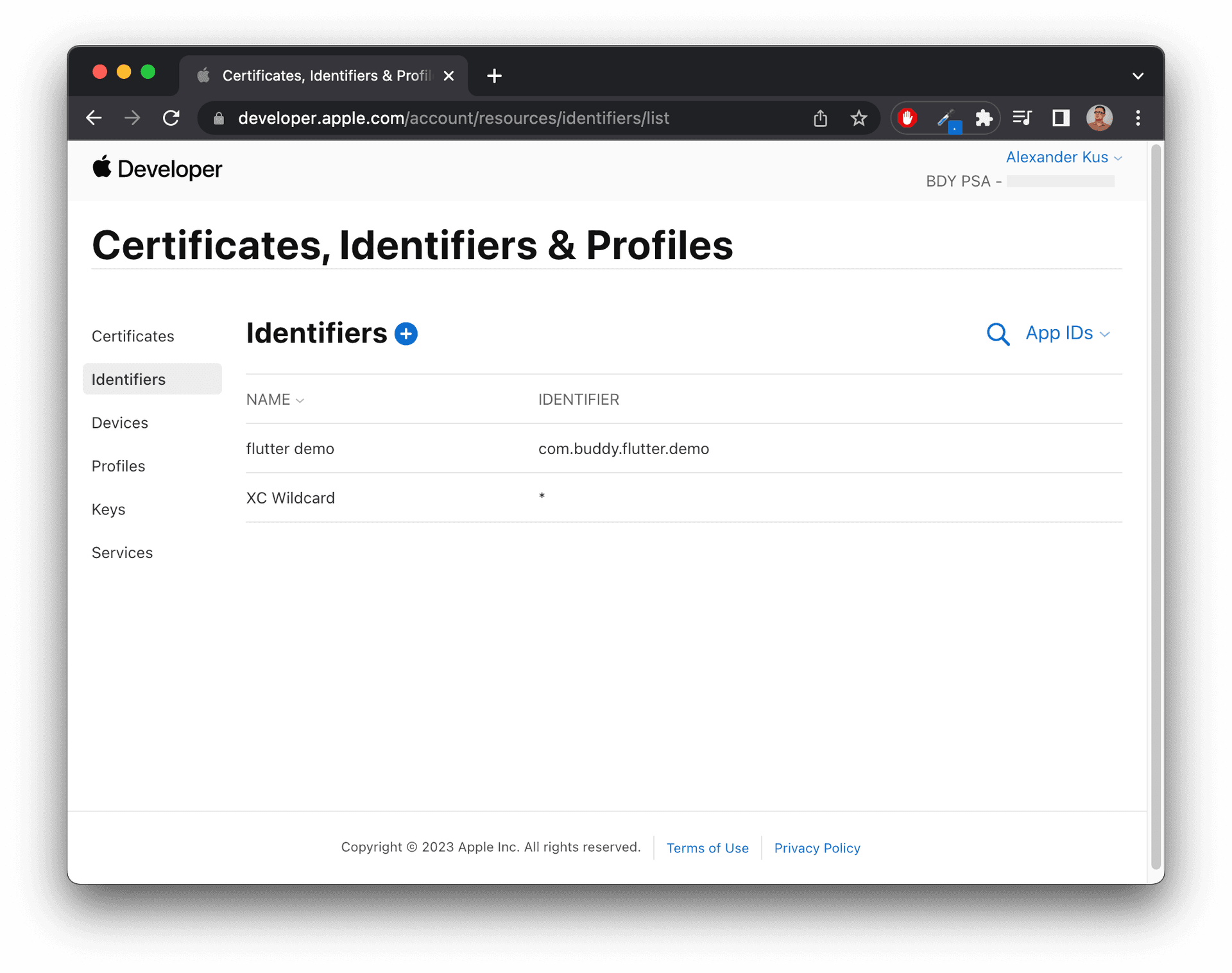This screenshot has width=1232, height=973.
Task: Open the extensions puzzle icon
Action: (x=983, y=118)
